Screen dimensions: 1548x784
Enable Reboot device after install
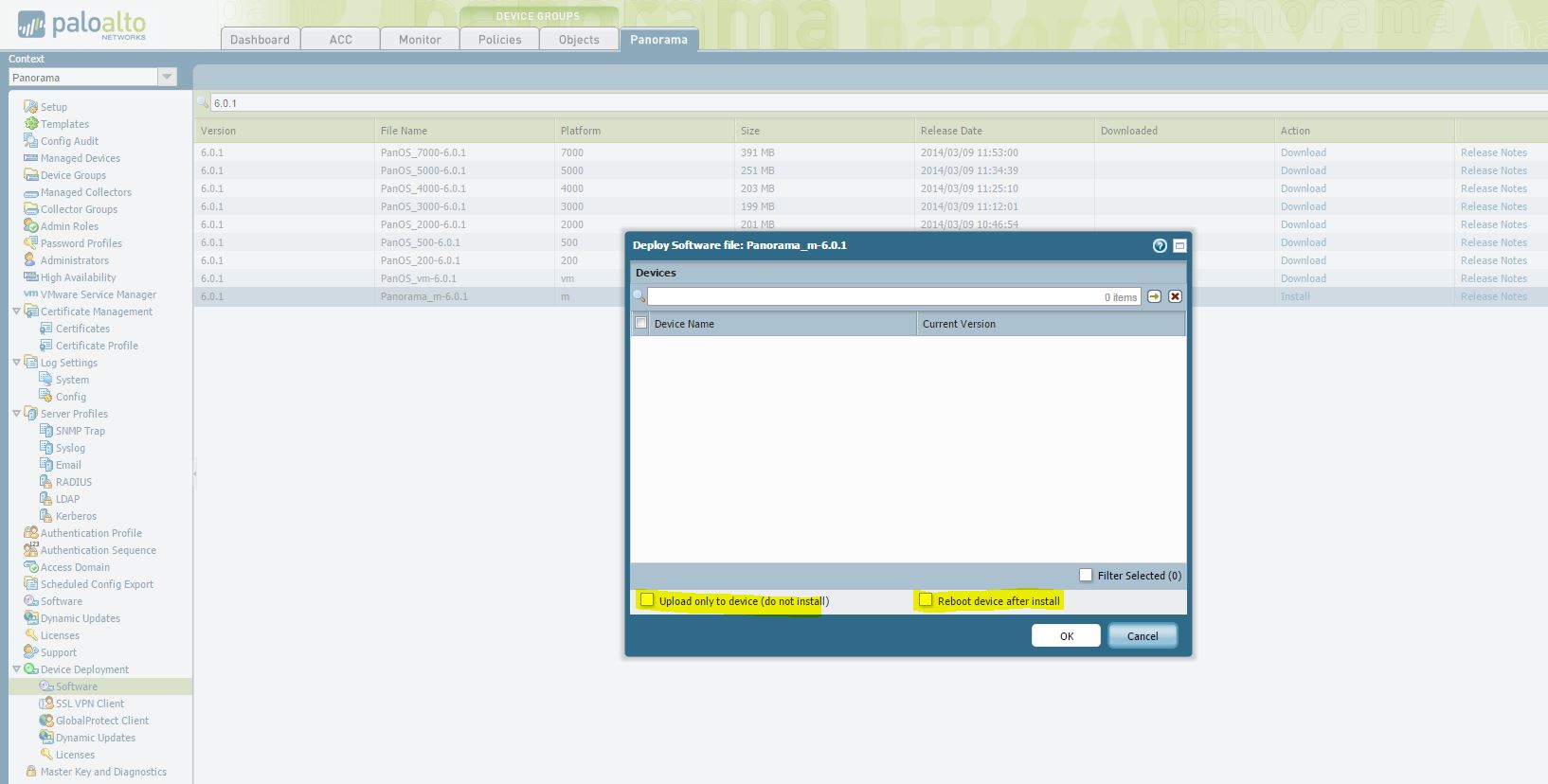926,600
